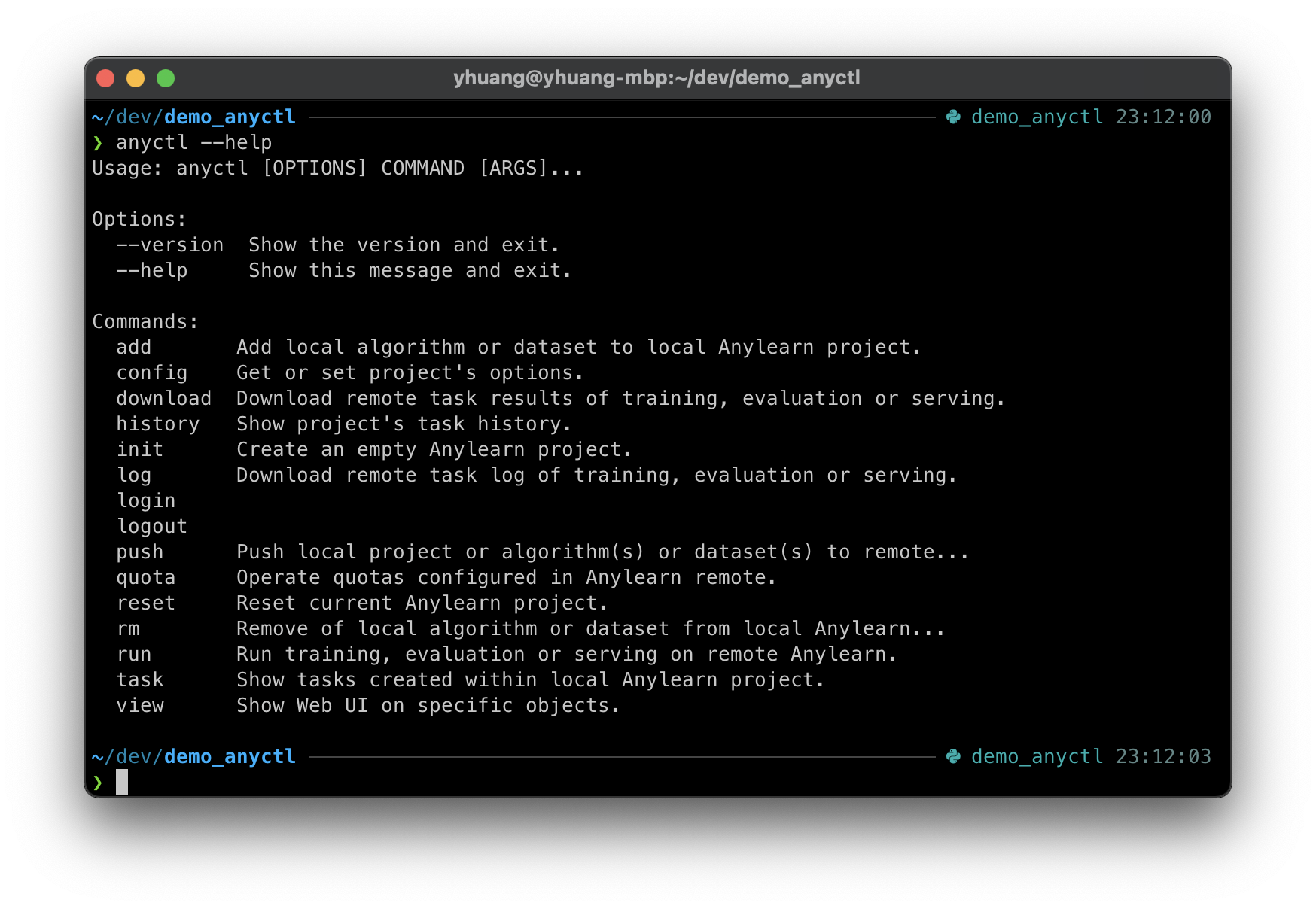The height and width of the screenshot is (909, 1316).
Task: Click 'Run training, evaluation or serving' description
Action: pos(567,655)
